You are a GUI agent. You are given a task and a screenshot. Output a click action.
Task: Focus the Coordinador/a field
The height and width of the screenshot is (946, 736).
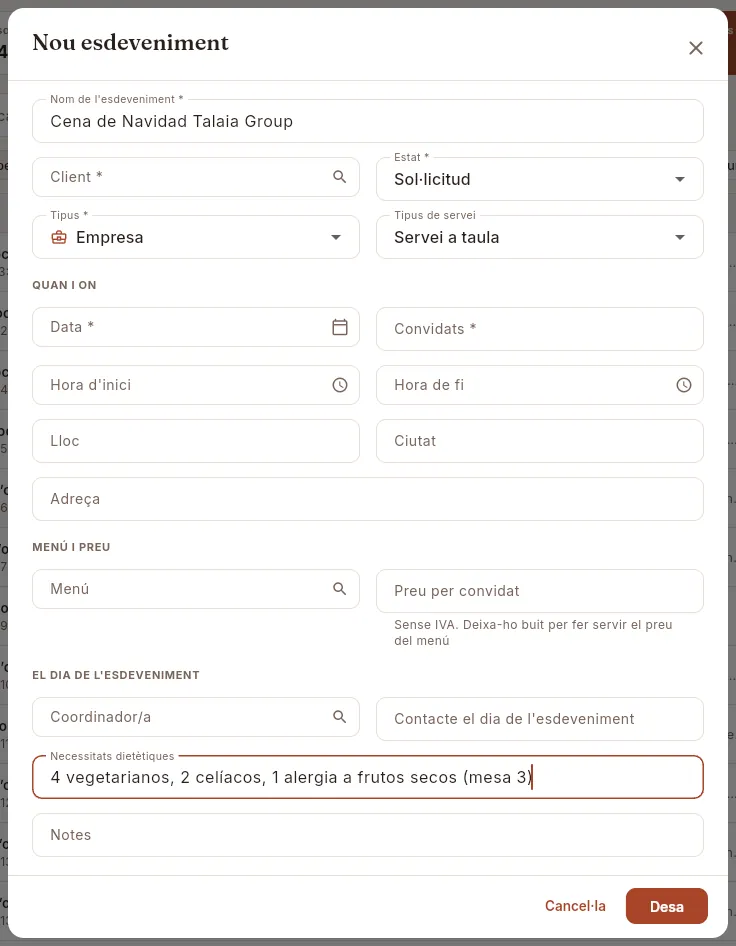[195, 717]
